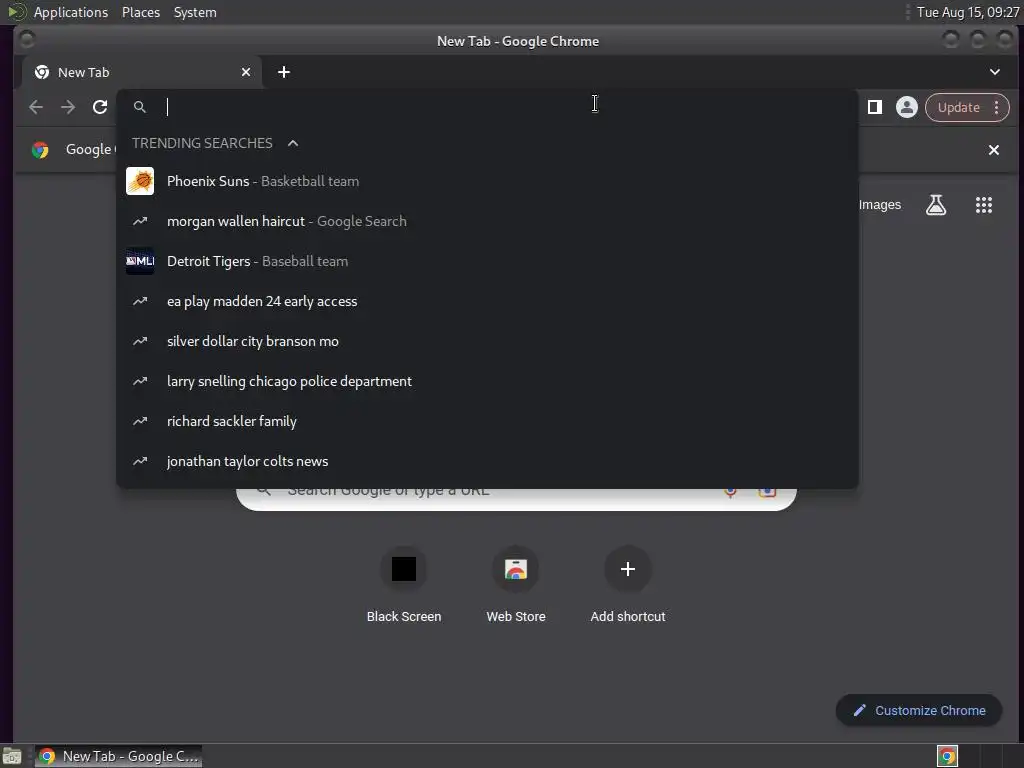
Task: Collapse the Trending Searches section
Action: tap(293, 143)
